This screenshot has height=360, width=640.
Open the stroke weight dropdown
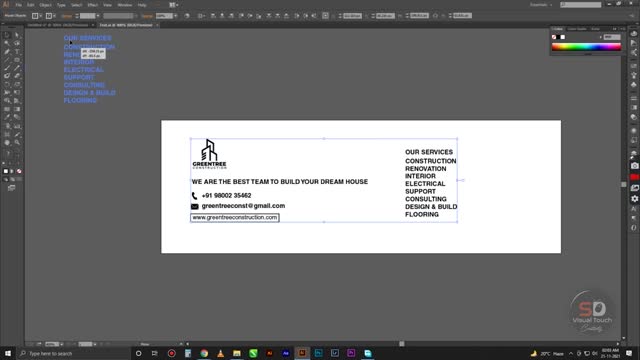click(98, 16)
